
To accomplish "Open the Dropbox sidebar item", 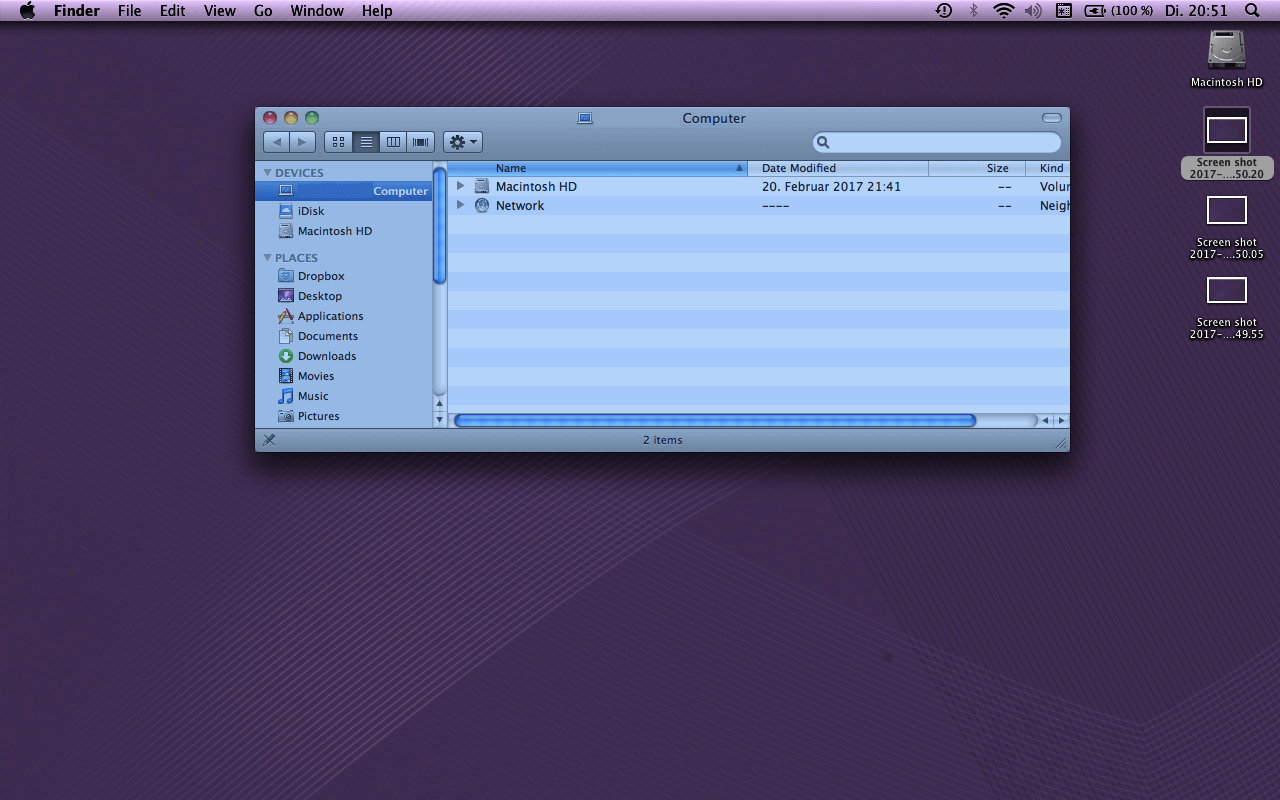I will 320,276.
